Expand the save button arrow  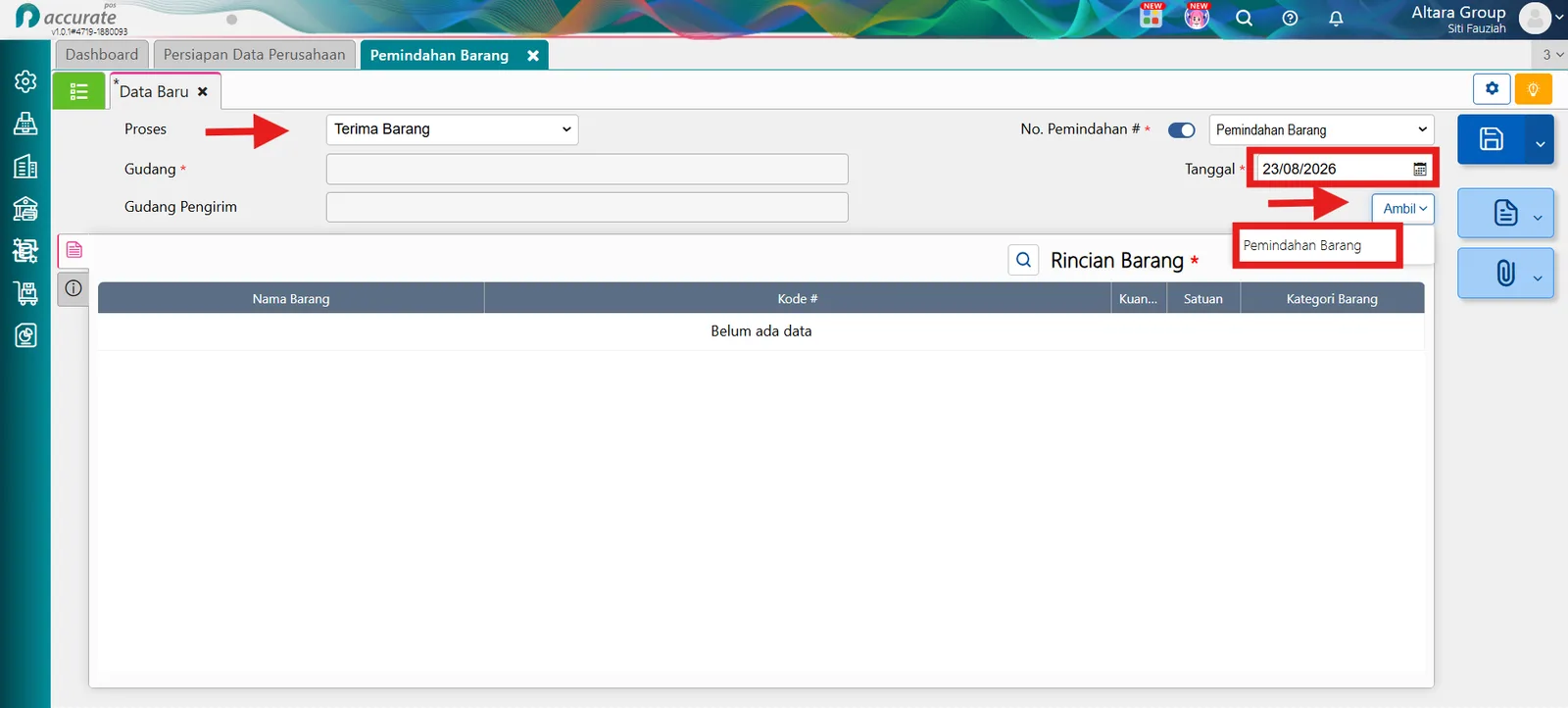click(x=1540, y=144)
